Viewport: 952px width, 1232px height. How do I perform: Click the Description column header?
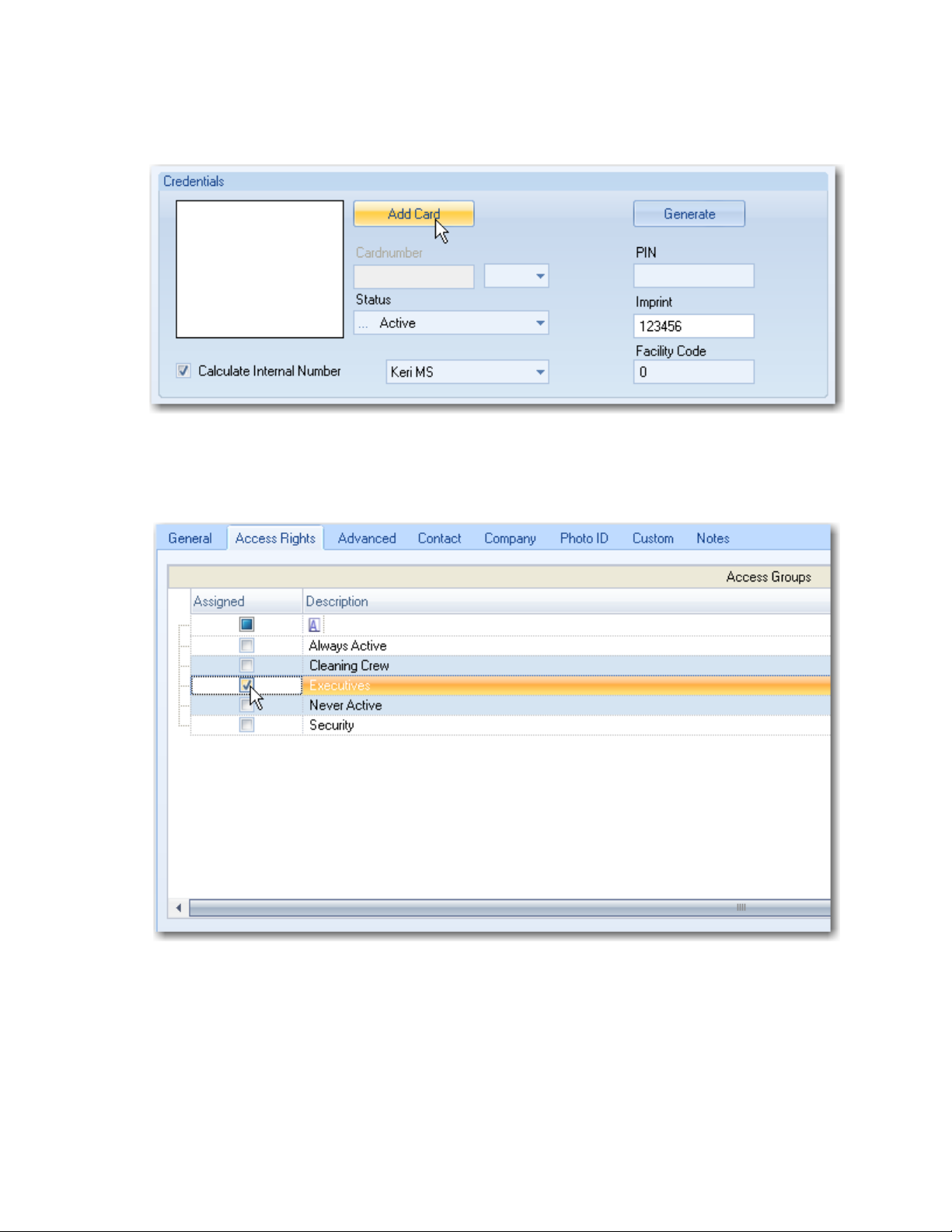567,601
